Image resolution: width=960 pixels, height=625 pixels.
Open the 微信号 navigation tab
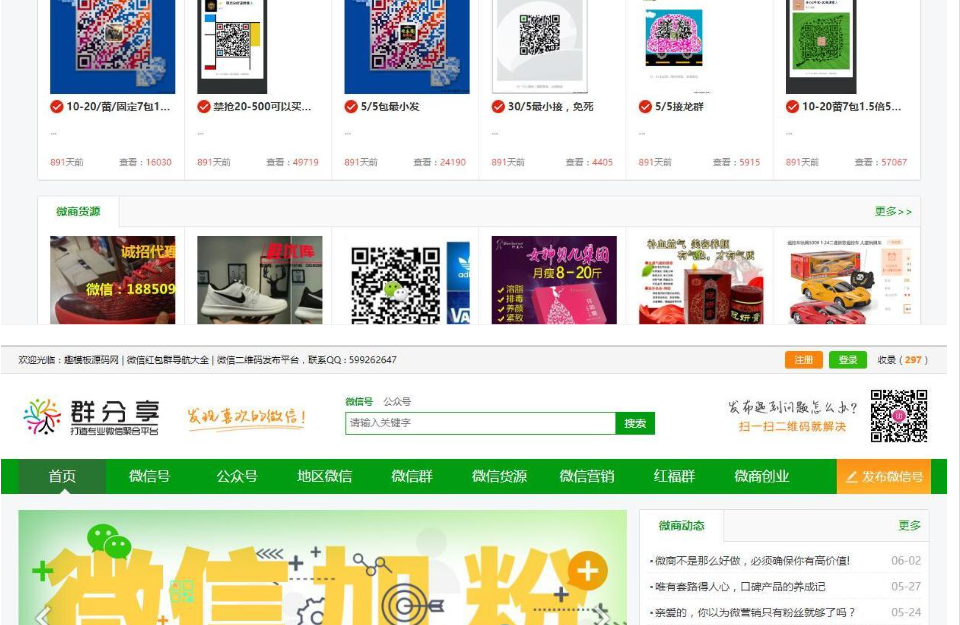tap(149, 476)
